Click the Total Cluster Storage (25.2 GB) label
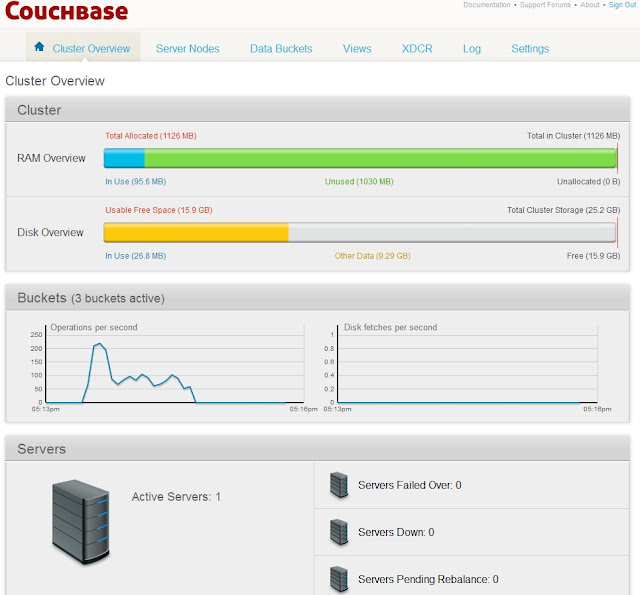Screen dimensions: 640x595 coord(564,210)
